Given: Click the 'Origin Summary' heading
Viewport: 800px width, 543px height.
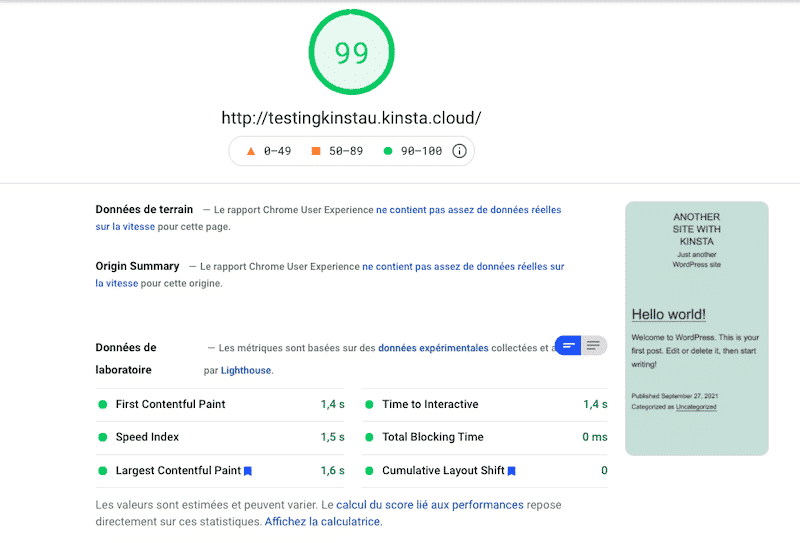Looking at the screenshot, I should [137, 266].
